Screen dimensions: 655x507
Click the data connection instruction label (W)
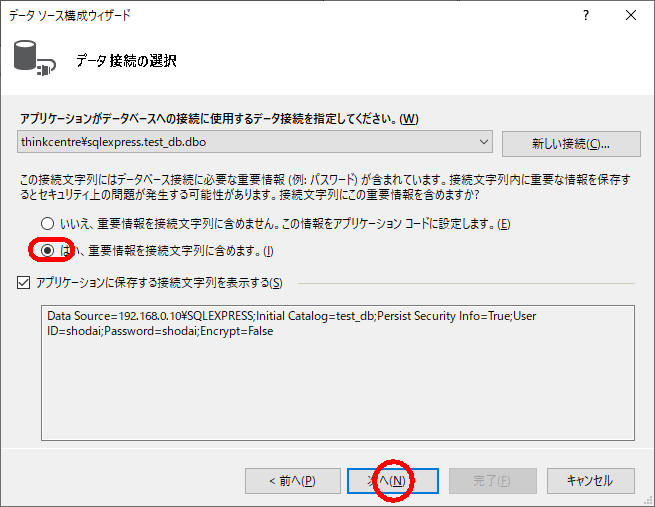(220, 119)
